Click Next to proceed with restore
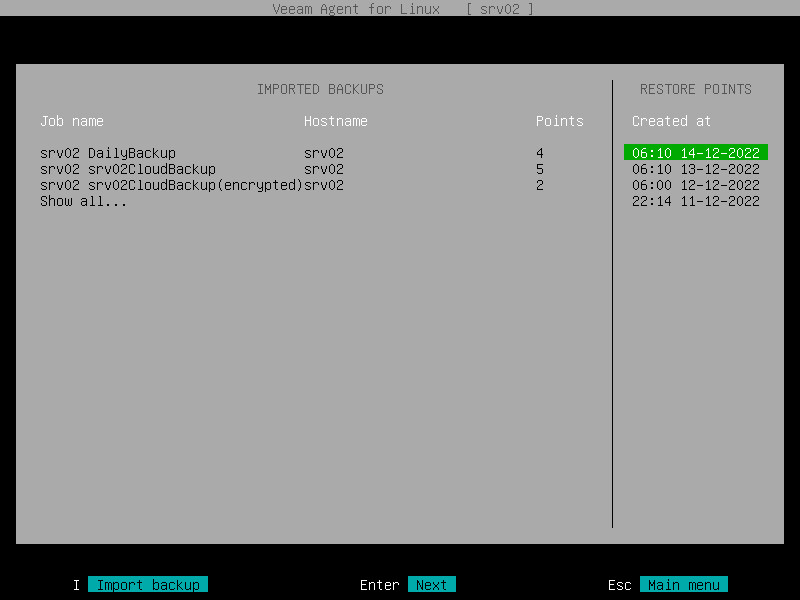Screen dimensions: 800x600 click(x=431, y=584)
